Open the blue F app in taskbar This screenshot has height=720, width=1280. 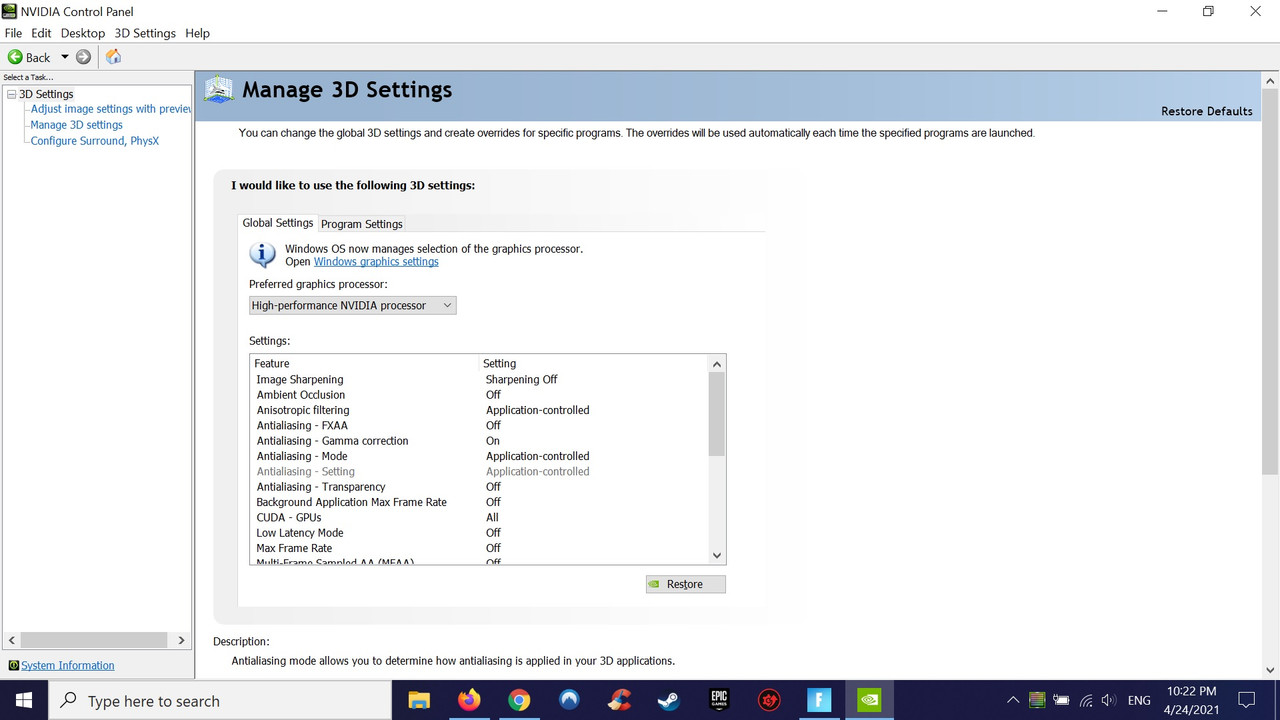tap(818, 700)
